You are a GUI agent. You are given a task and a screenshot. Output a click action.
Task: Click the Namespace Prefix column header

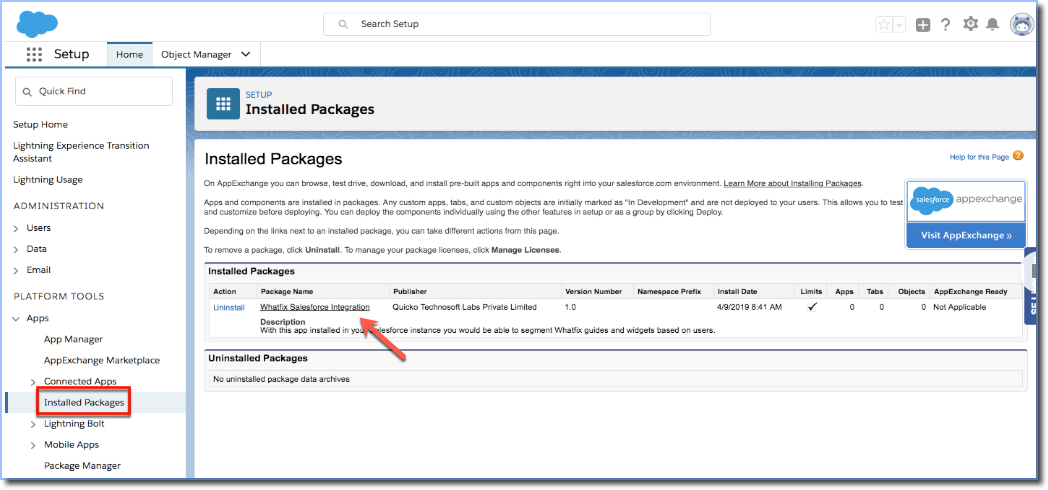[669, 291]
